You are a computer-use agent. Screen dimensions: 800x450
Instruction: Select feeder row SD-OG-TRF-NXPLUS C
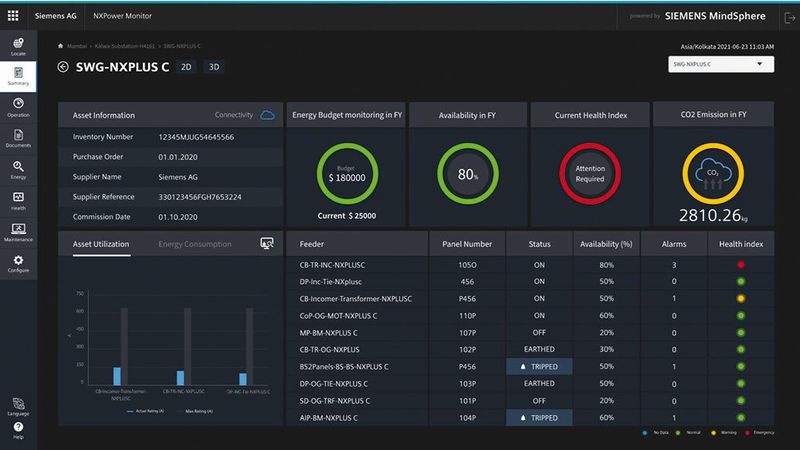coord(530,401)
